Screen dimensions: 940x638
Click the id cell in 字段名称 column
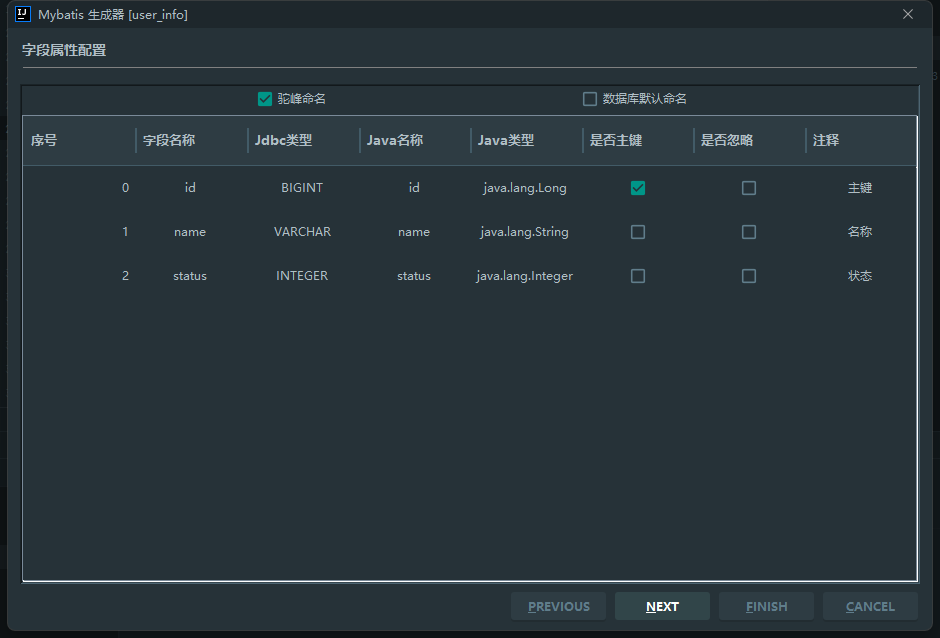pos(190,188)
